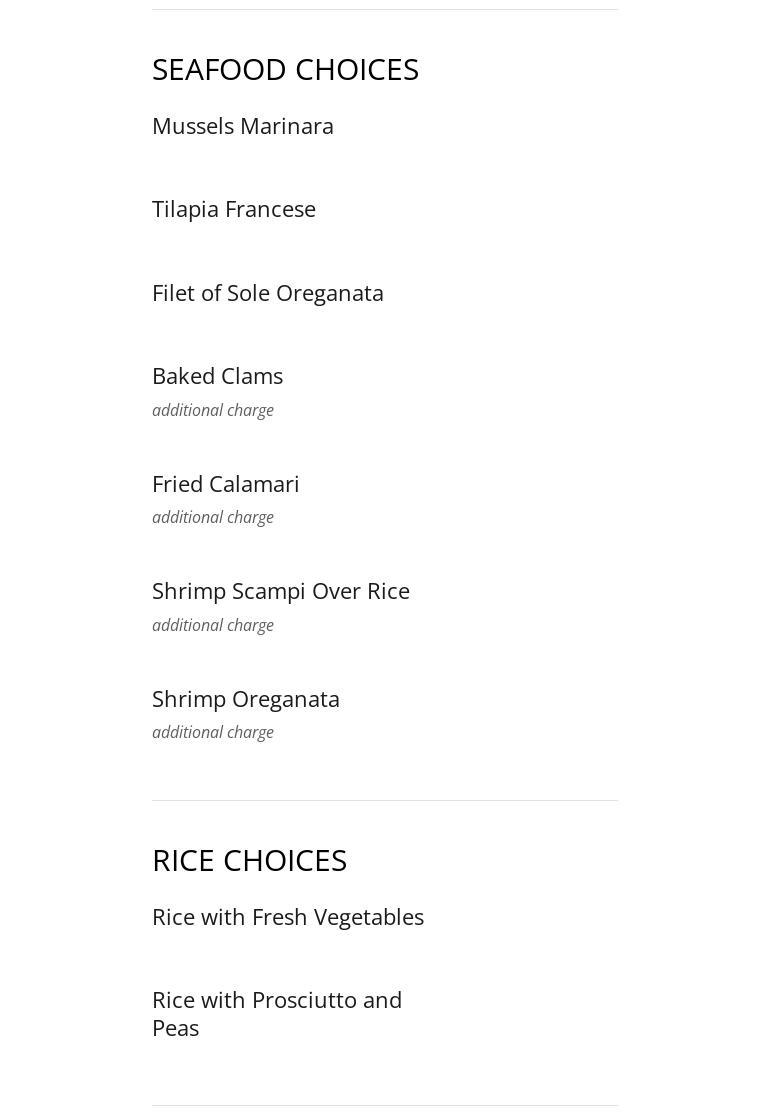
Task: Select Shrimp Scampi Over Rice
Action: 281,591
